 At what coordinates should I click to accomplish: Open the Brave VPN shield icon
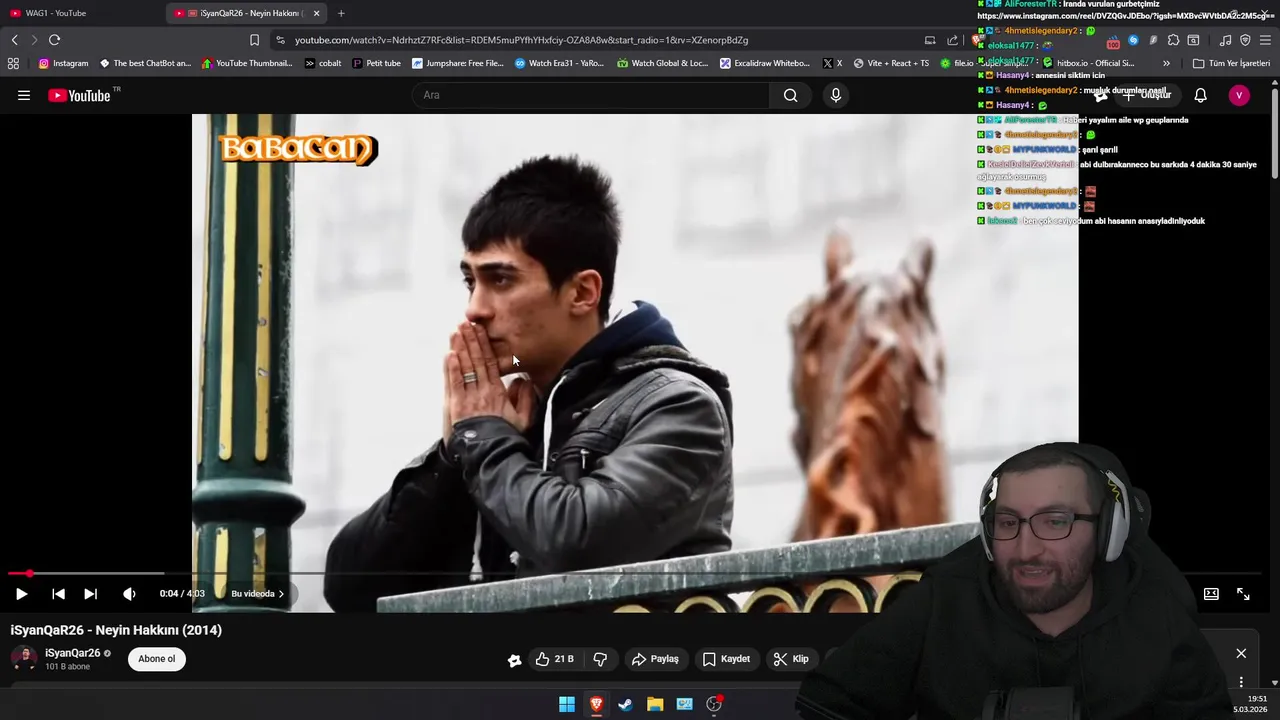point(1245,40)
